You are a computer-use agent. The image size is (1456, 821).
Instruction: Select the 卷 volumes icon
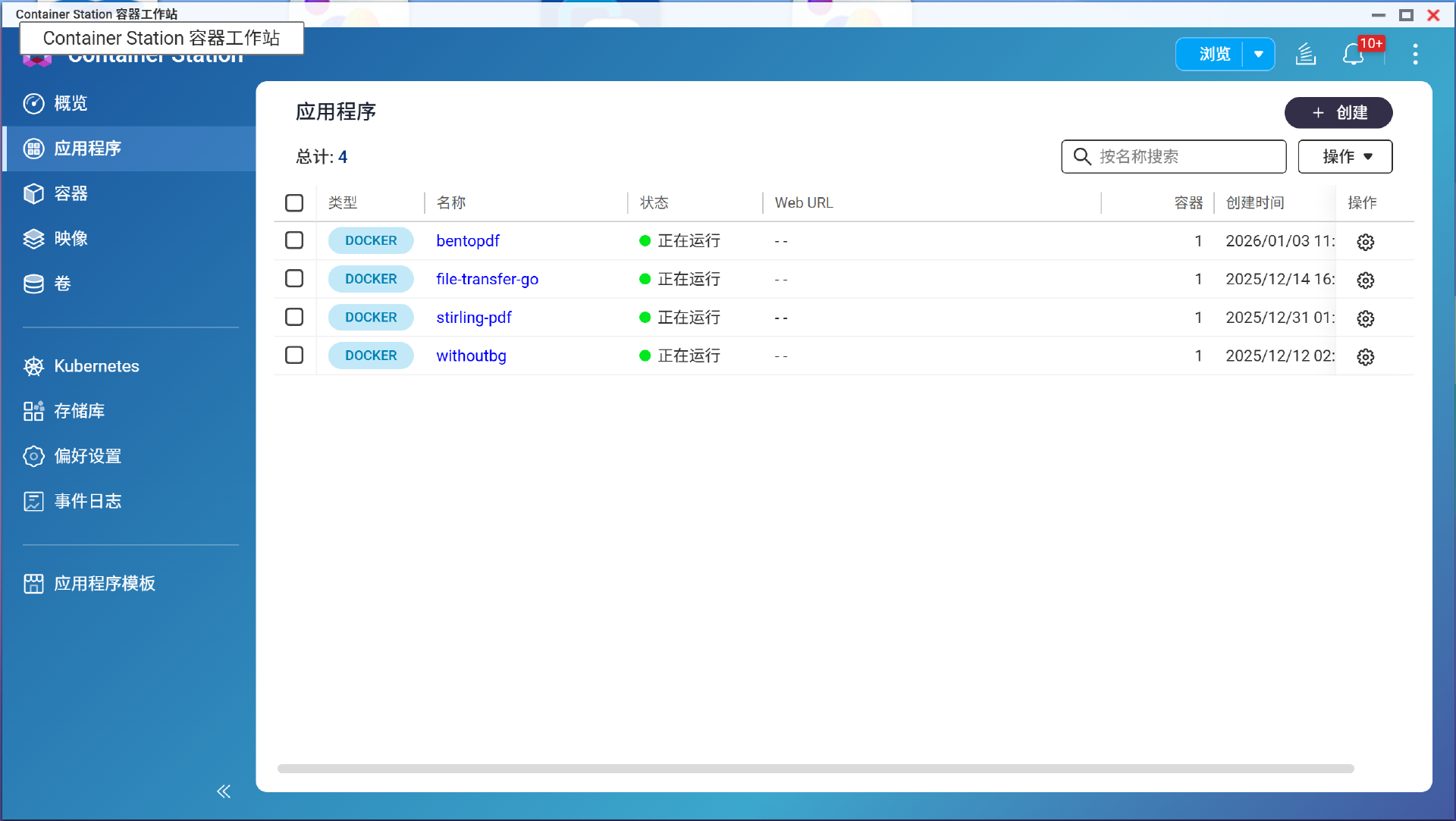[33, 284]
